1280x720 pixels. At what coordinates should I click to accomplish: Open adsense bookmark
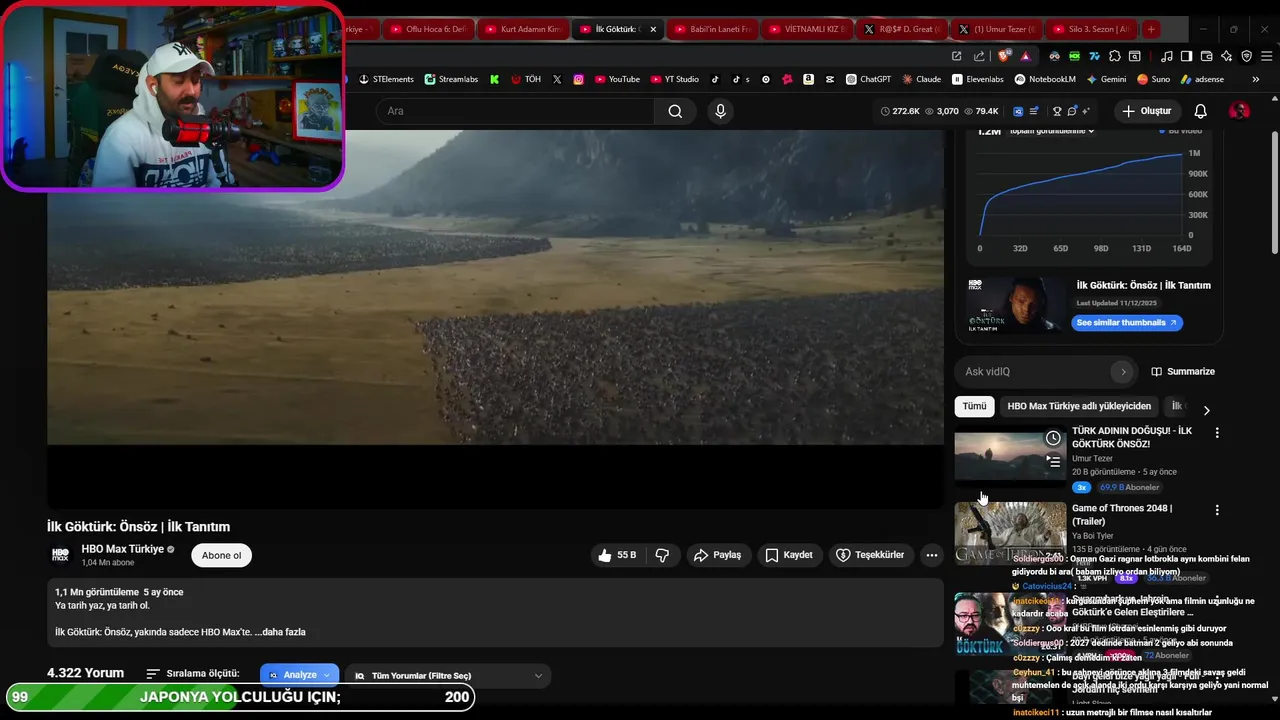tap(1202, 79)
